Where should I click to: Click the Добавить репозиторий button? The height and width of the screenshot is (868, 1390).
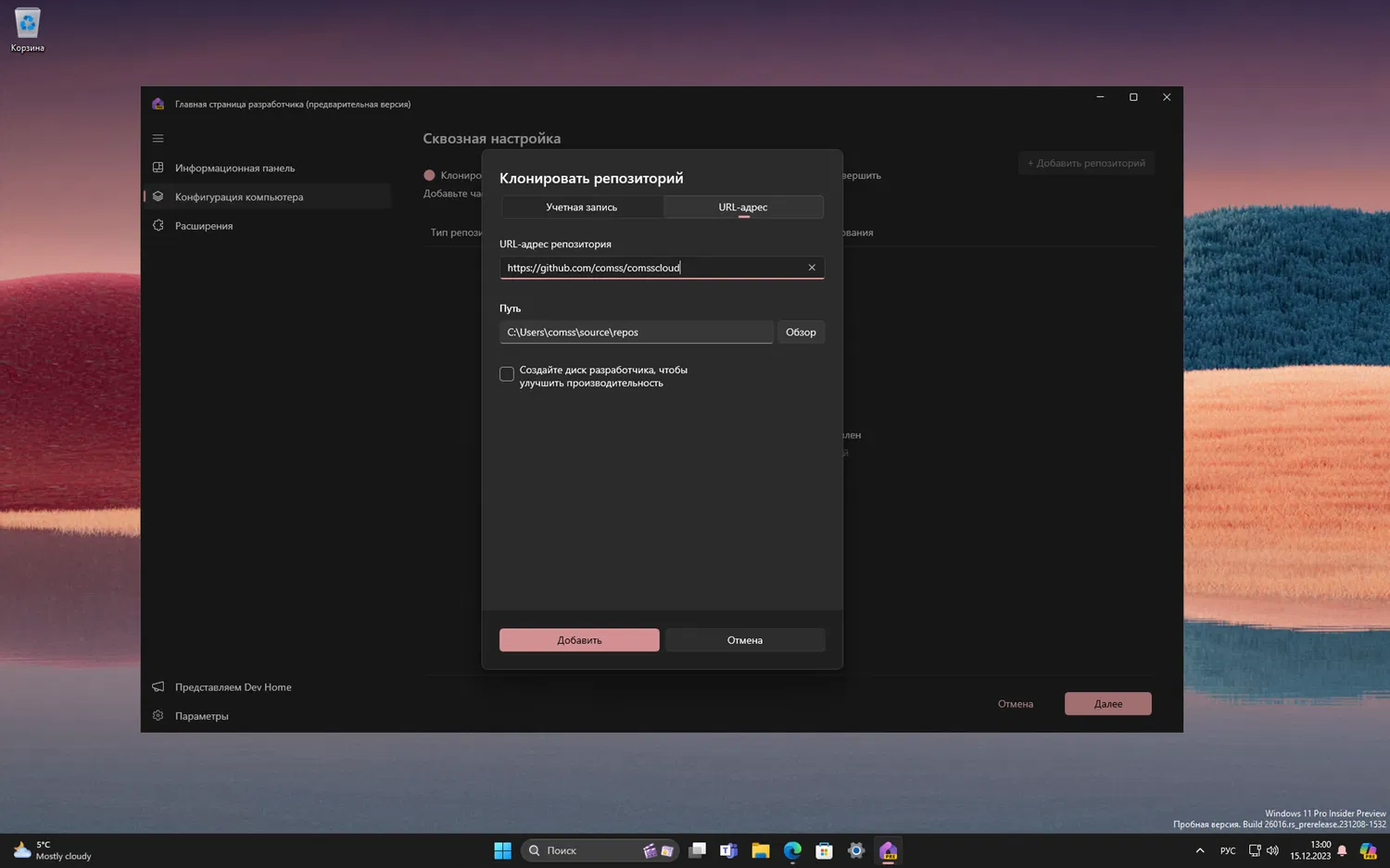click(1086, 163)
